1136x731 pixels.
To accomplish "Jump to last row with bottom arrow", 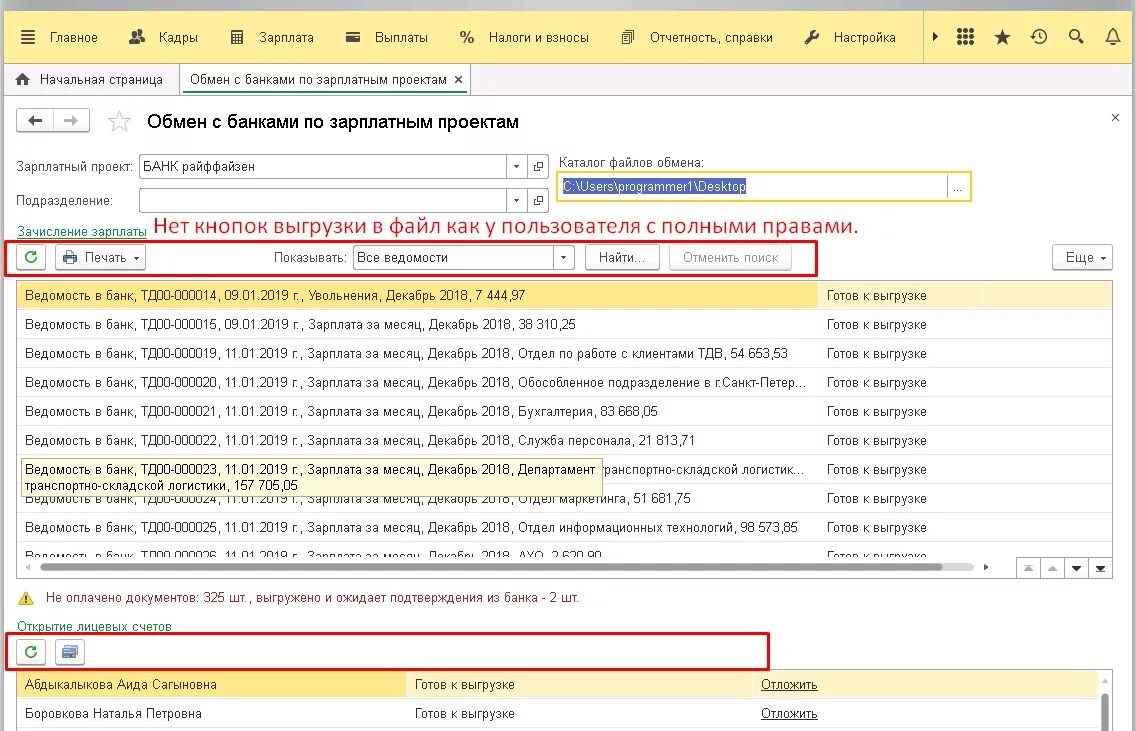I will point(1100,569).
